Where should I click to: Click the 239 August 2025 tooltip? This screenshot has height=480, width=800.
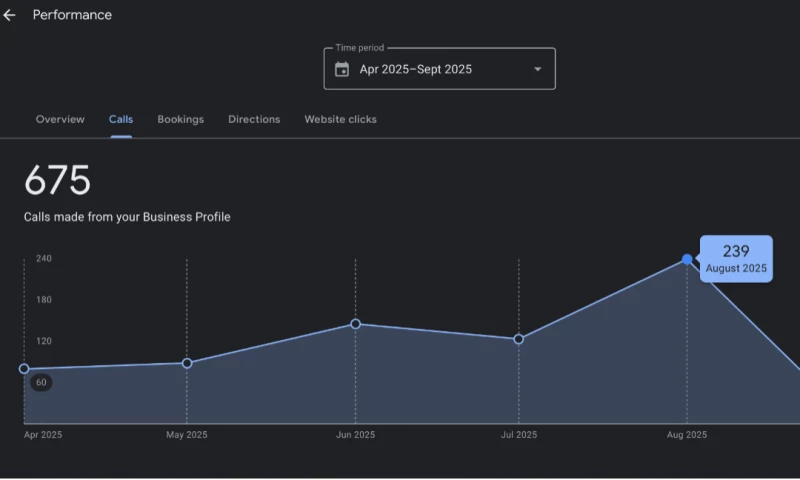pyautogui.click(x=736, y=259)
